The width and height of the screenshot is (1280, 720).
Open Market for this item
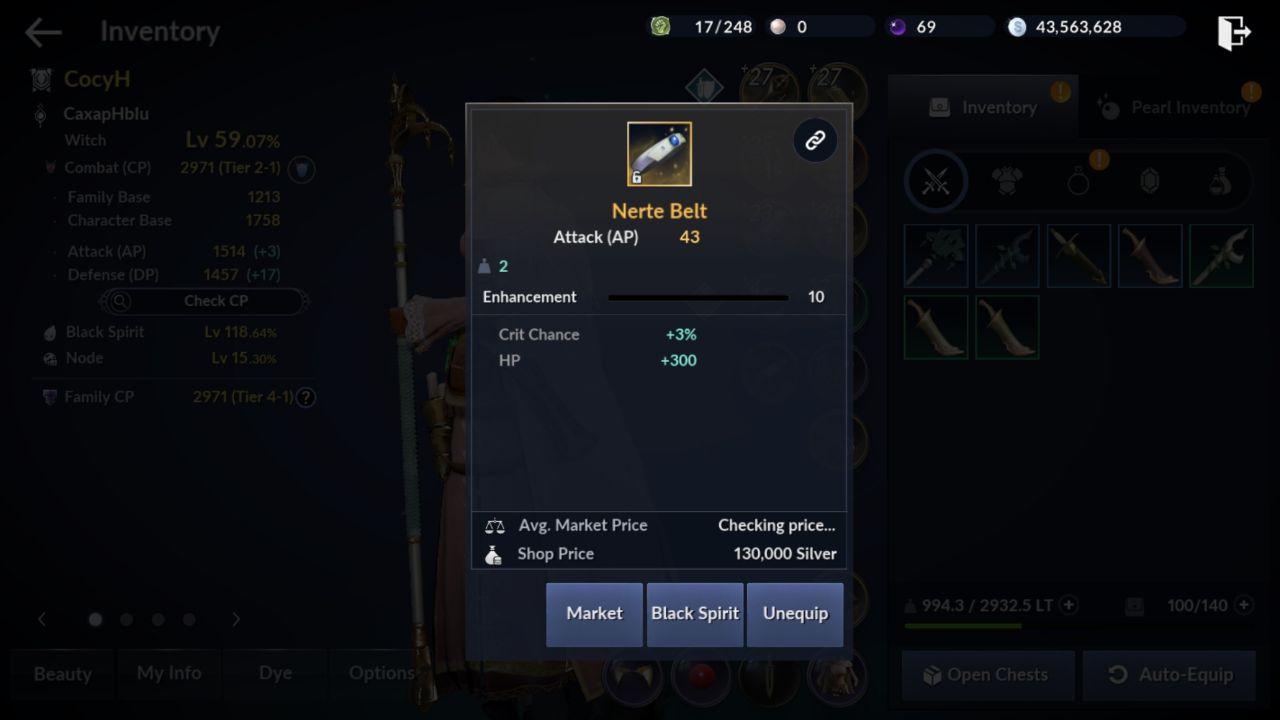pos(594,614)
